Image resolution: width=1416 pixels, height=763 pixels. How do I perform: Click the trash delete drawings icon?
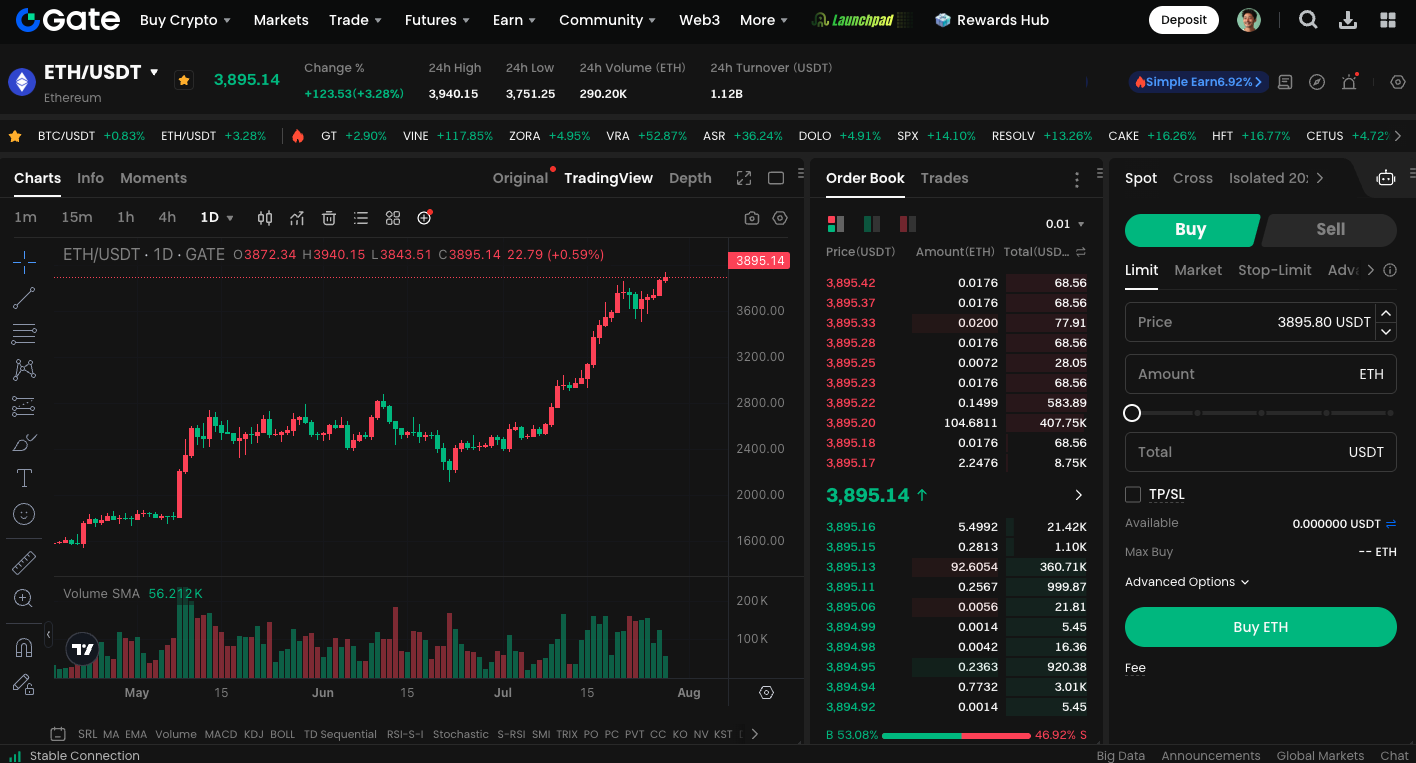[329, 218]
